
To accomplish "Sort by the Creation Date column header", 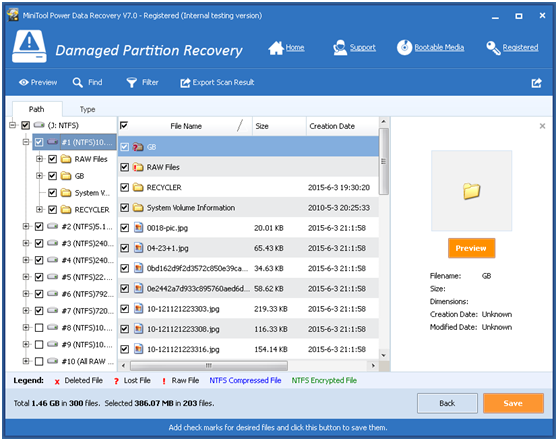I will (342, 126).
